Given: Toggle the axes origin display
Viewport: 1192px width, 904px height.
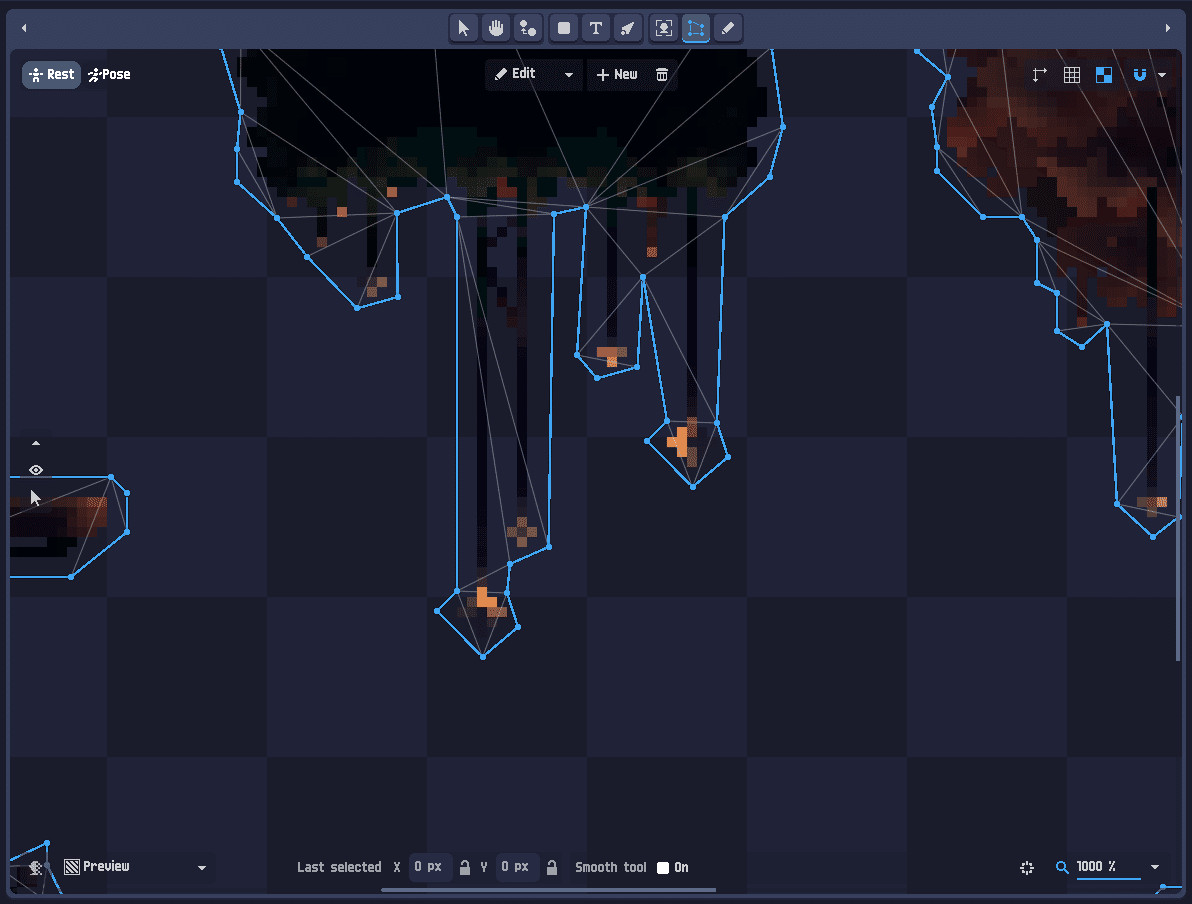Looking at the screenshot, I should (1039, 75).
